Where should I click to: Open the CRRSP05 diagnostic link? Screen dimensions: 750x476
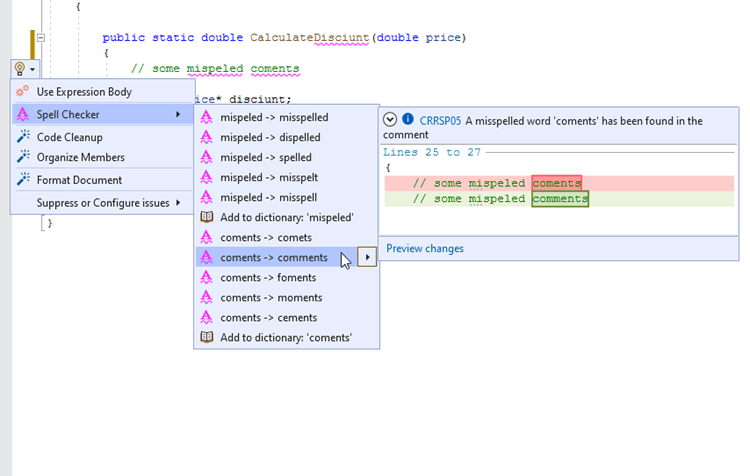pyautogui.click(x=440, y=121)
